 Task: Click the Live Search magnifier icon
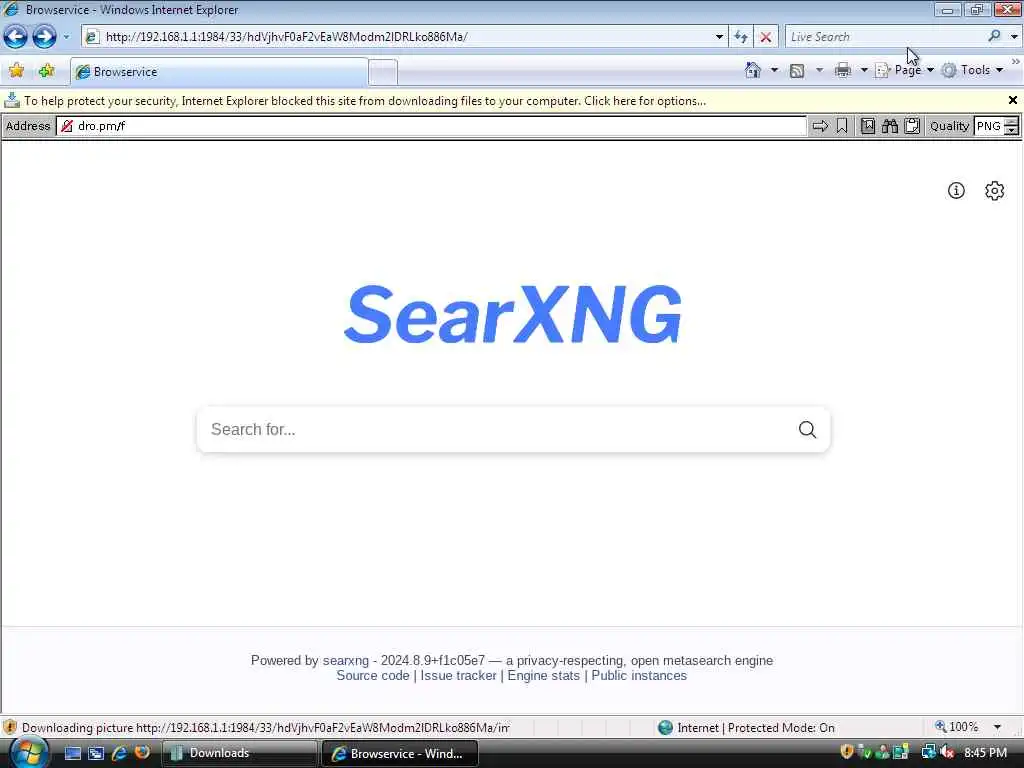point(994,37)
